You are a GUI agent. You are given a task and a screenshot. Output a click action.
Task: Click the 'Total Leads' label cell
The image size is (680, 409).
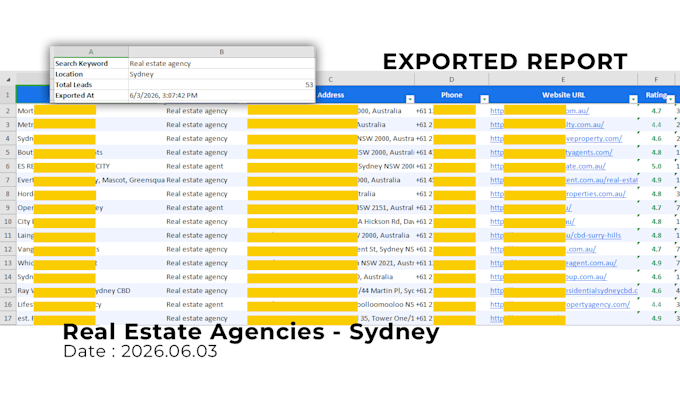[x=91, y=85]
